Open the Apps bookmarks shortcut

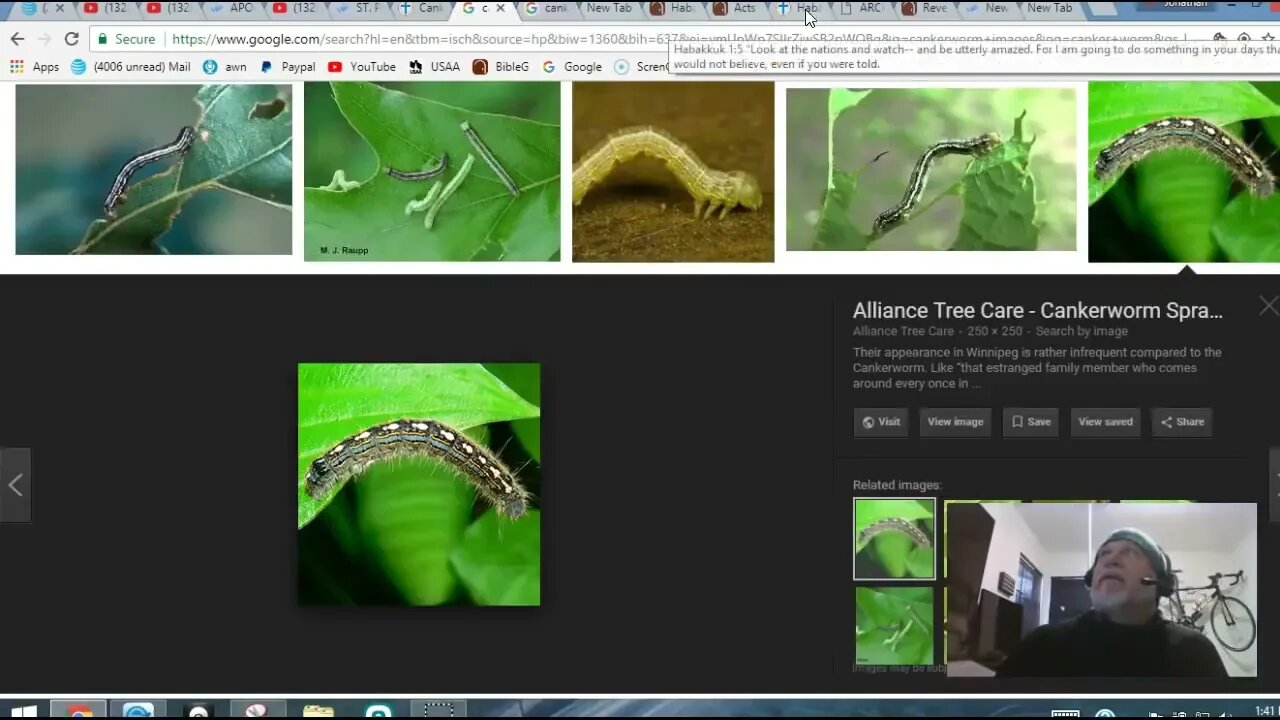coord(35,67)
